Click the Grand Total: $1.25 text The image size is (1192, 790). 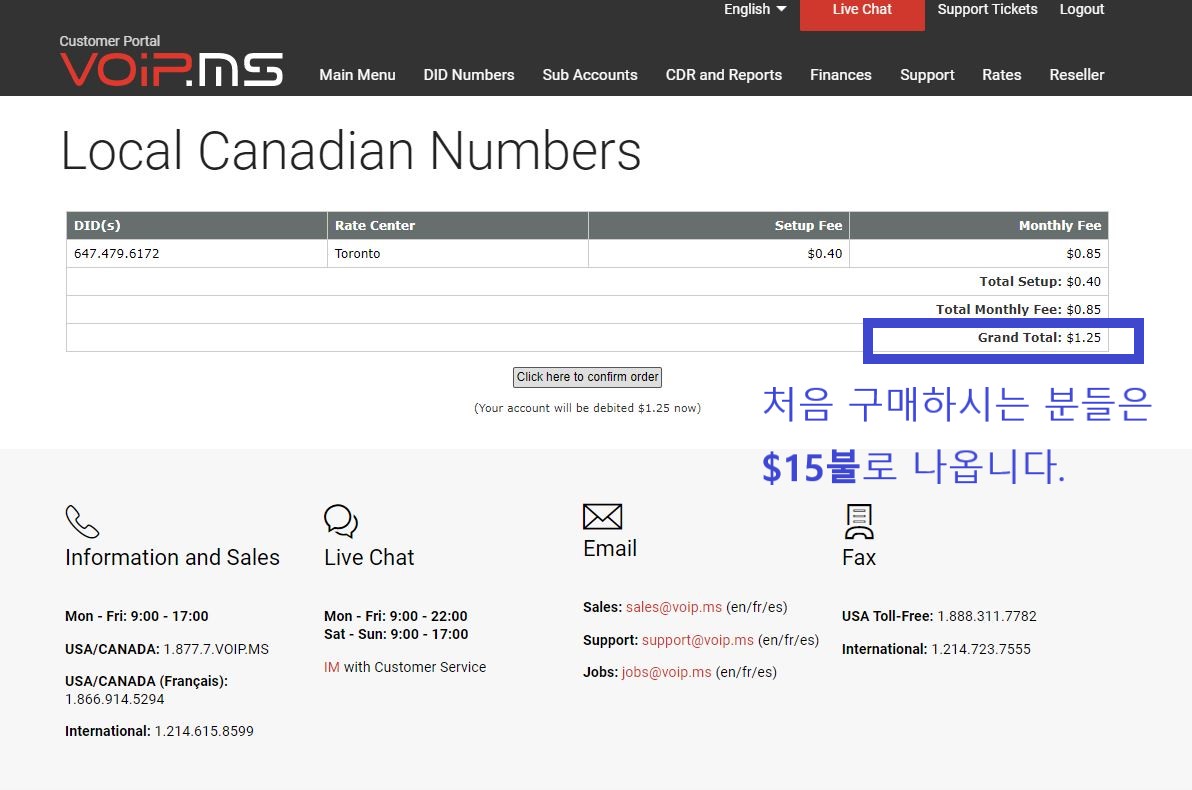(x=1039, y=338)
